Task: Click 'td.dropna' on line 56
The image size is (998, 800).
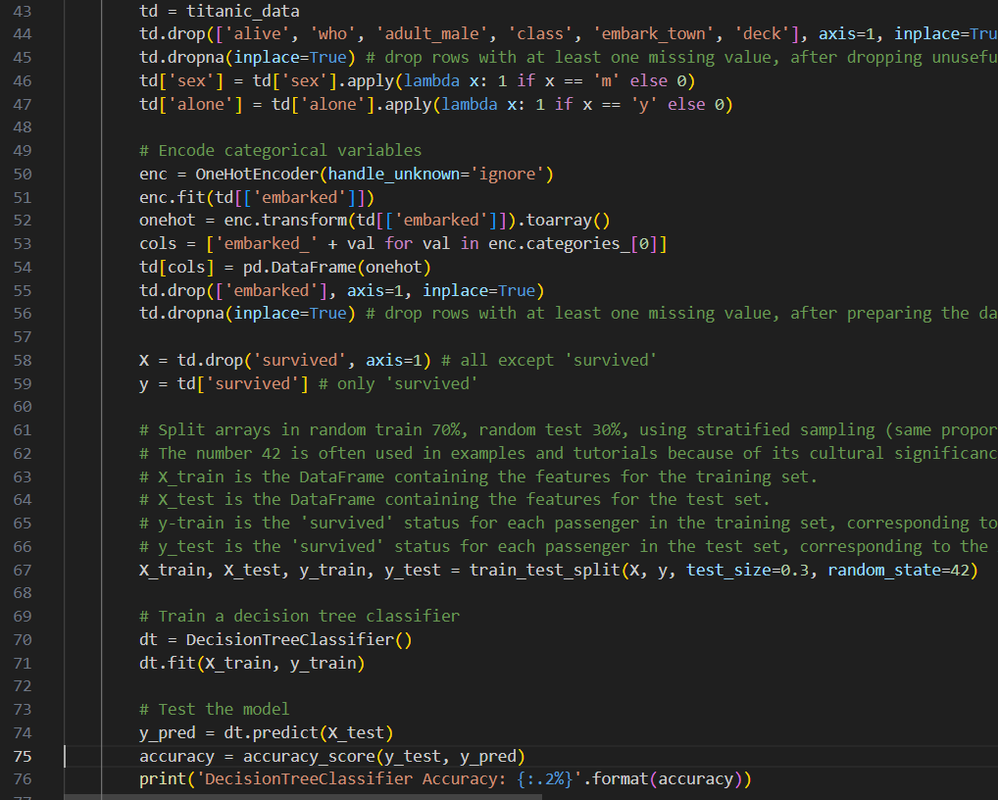Action: (181, 313)
